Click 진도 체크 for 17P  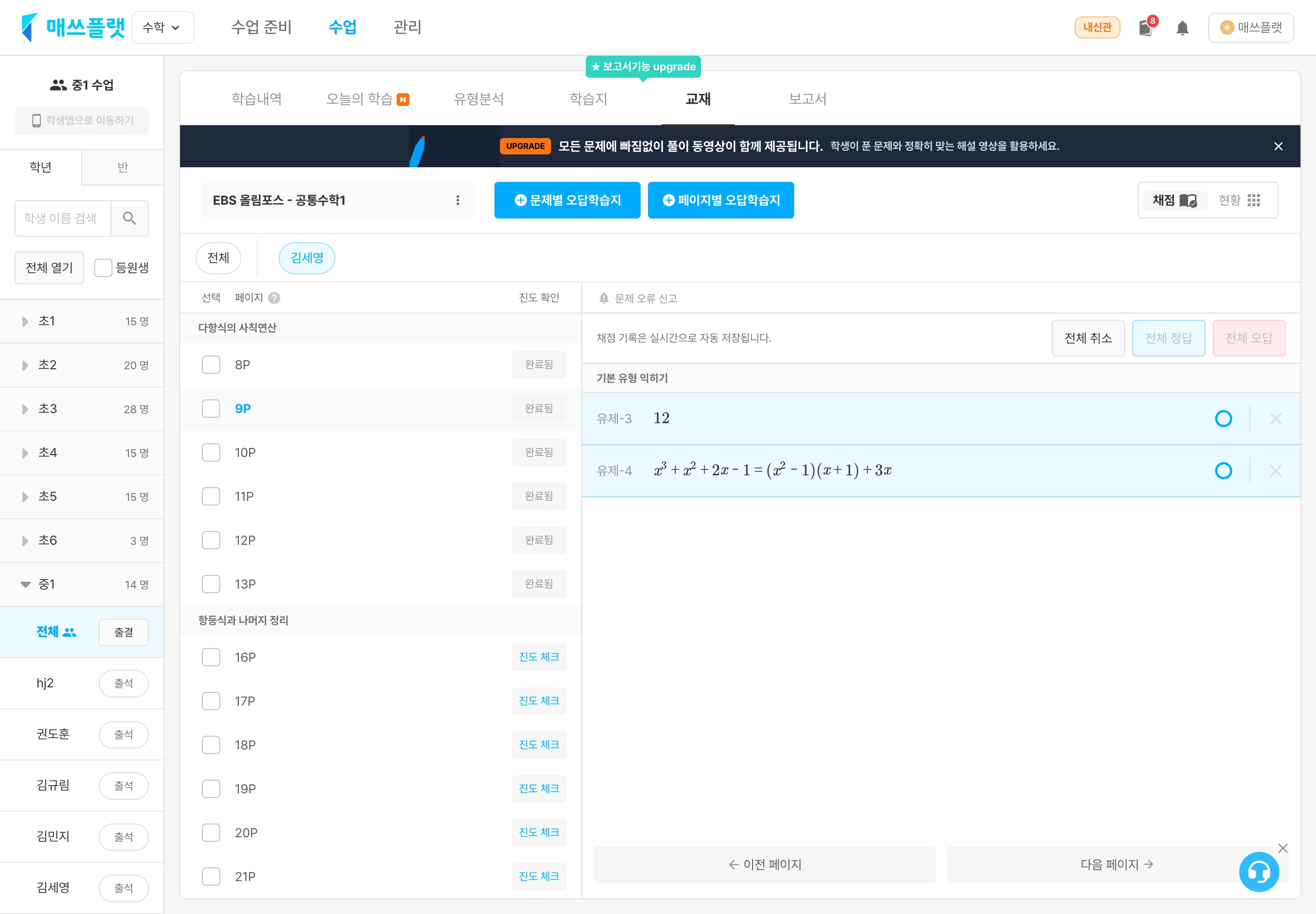tap(539, 701)
